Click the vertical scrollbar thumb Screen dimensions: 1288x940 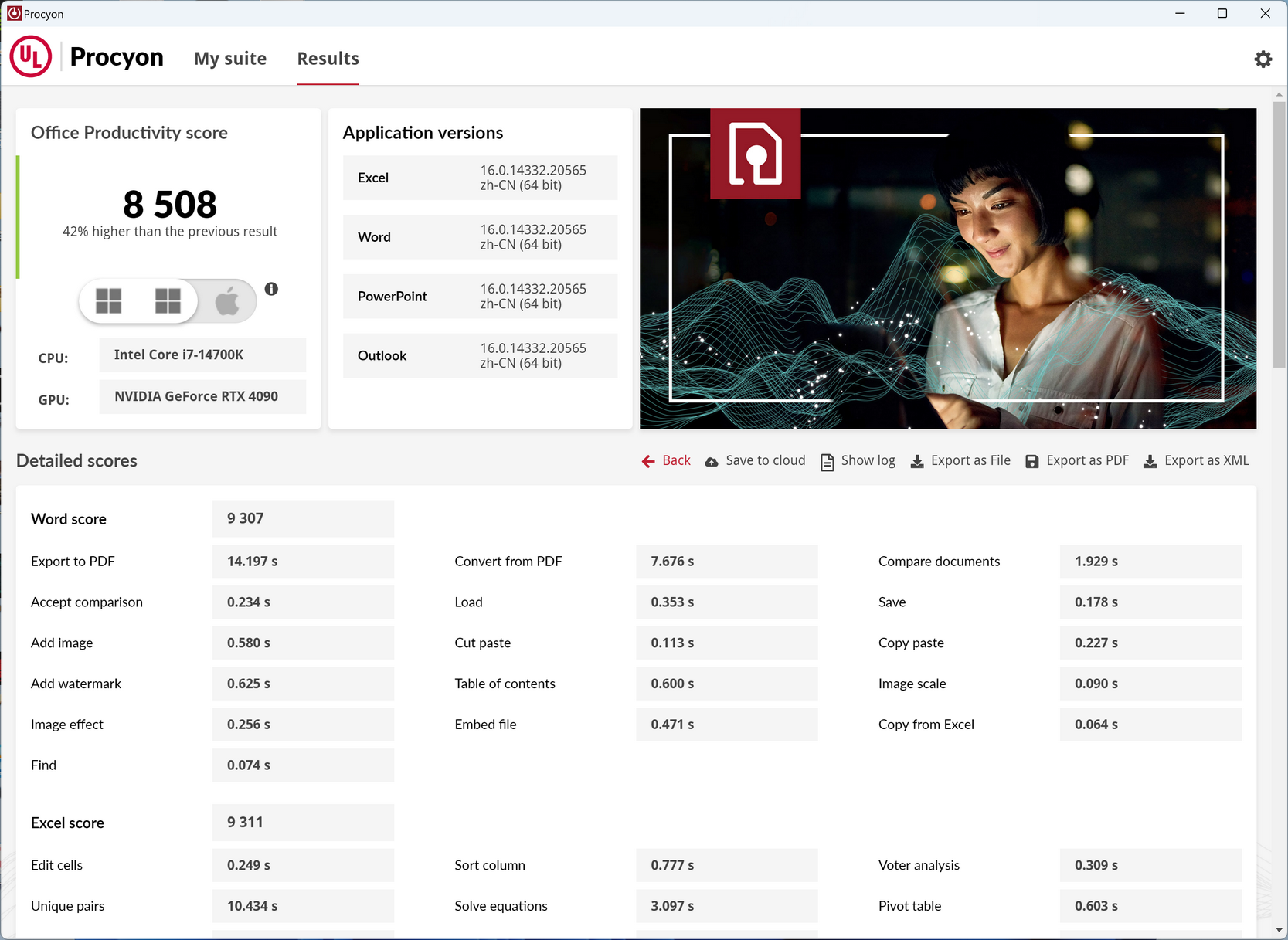[1280, 234]
